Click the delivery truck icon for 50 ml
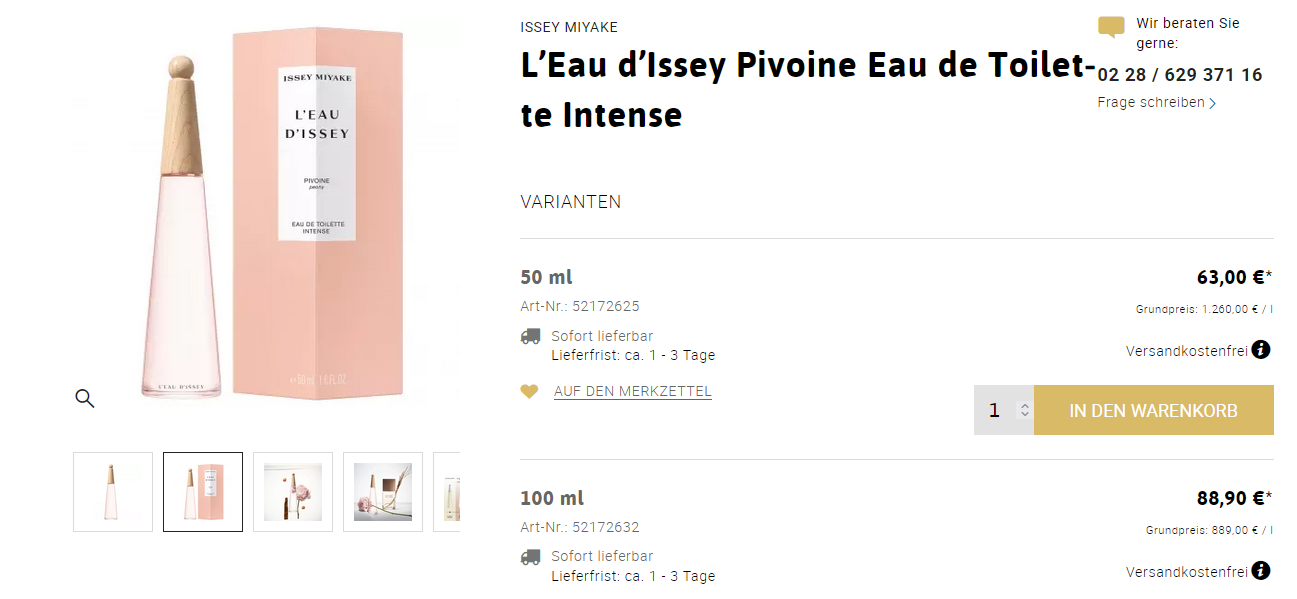Image resolution: width=1297 pixels, height=599 pixels. [x=530, y=337]
